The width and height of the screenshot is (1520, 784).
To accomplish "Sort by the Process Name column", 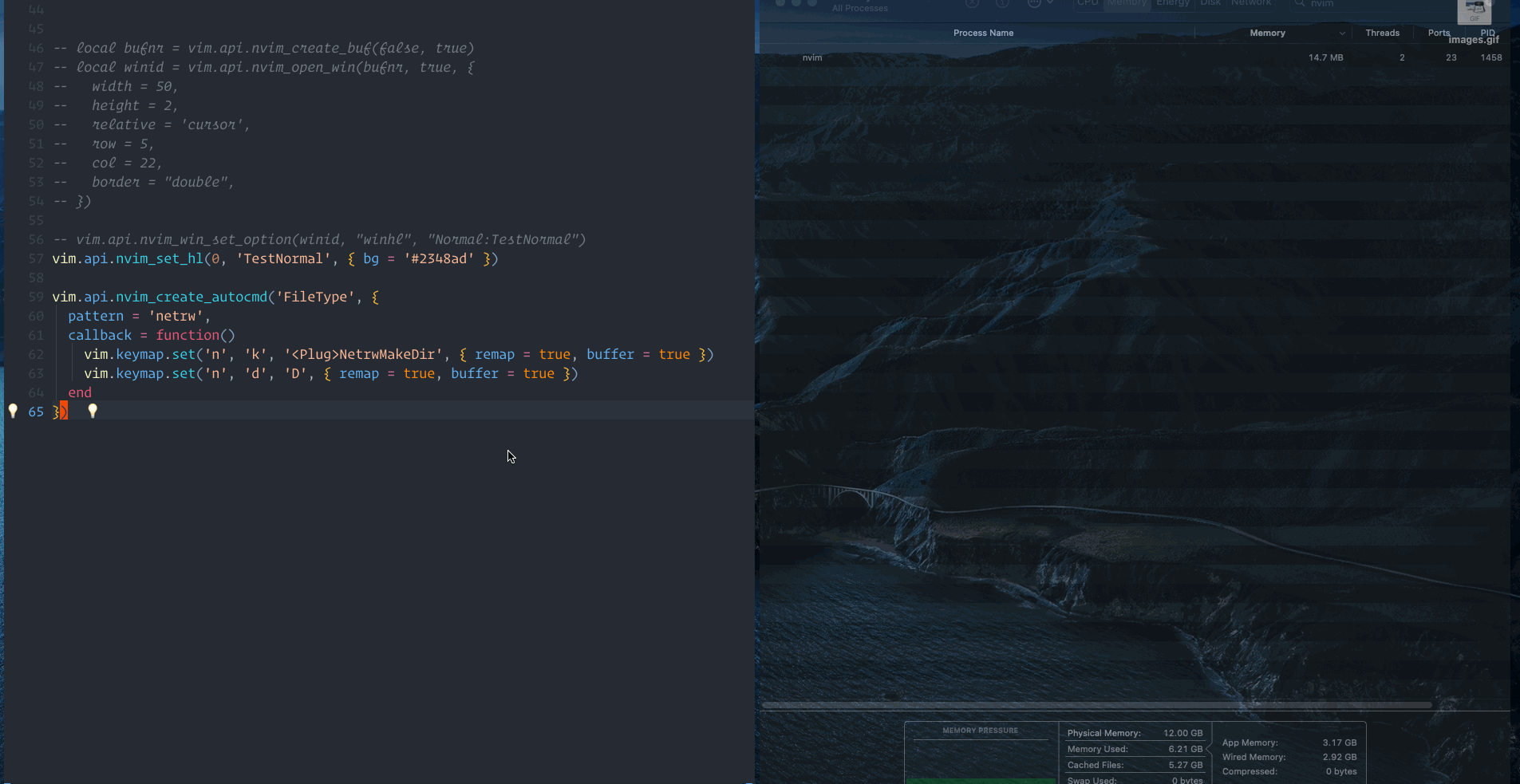I will pos(983,33).
